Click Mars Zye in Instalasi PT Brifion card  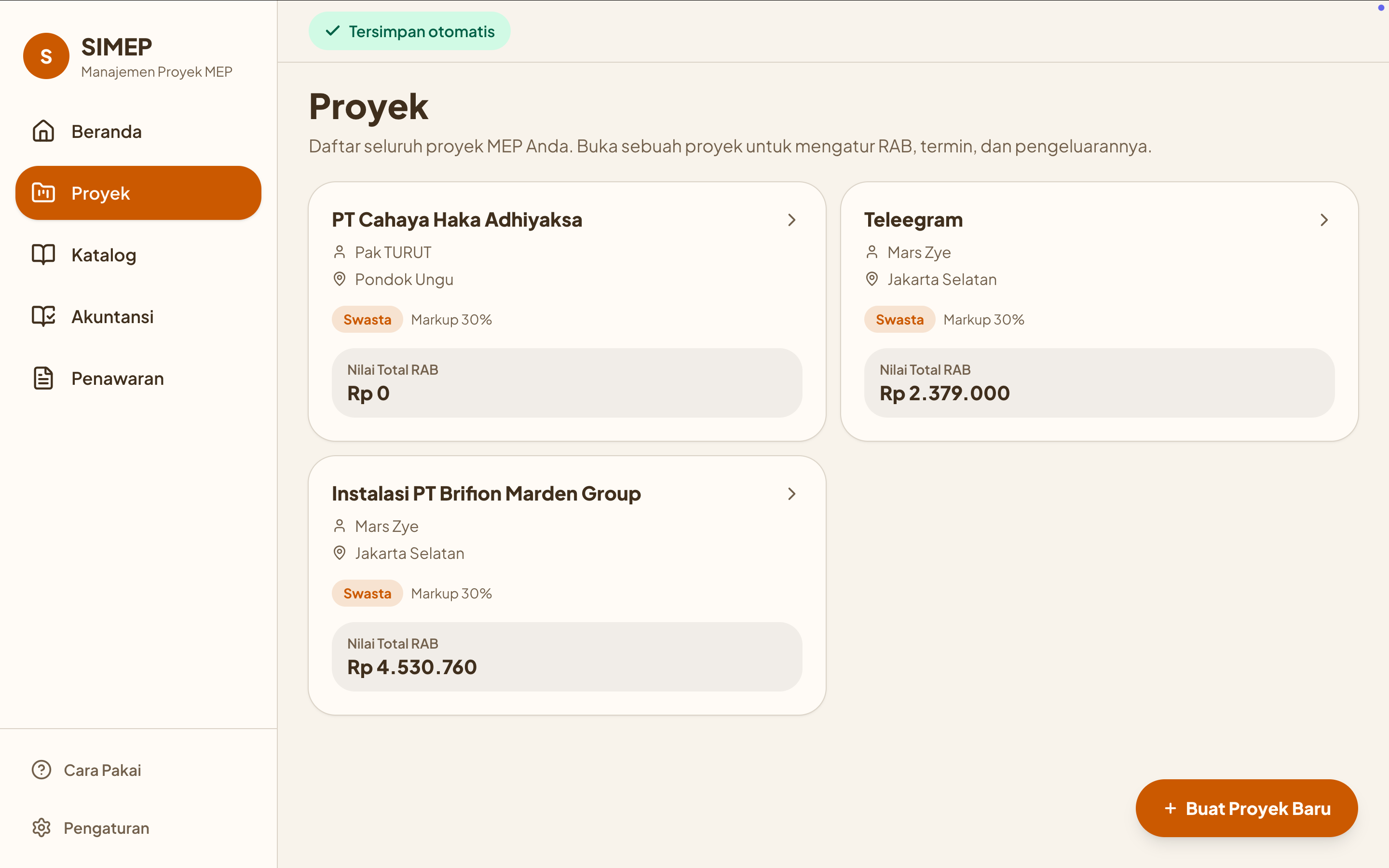pyautogui.click(x=386, y=526)
